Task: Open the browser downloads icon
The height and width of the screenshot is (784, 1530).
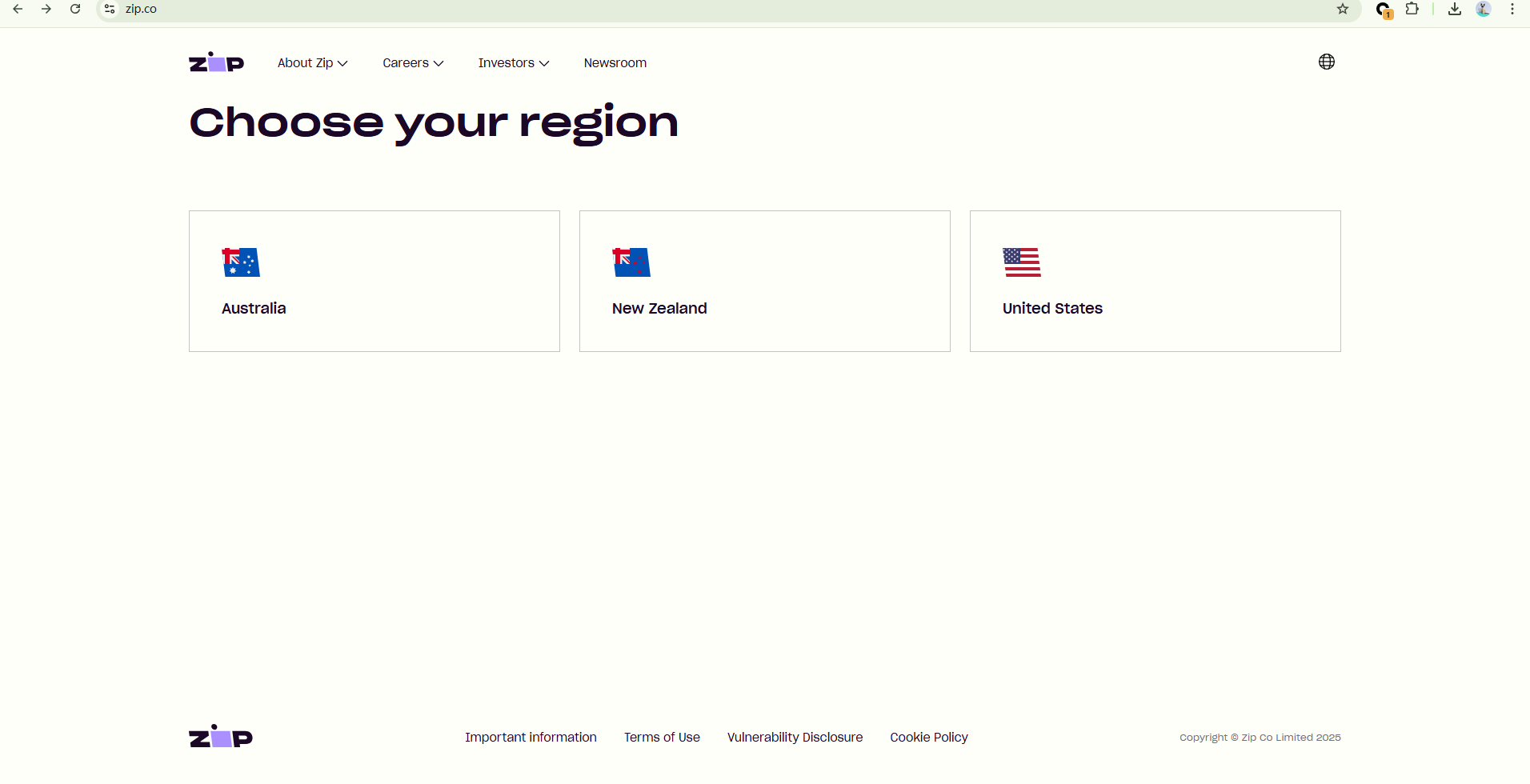Action: coord(1455,10)
